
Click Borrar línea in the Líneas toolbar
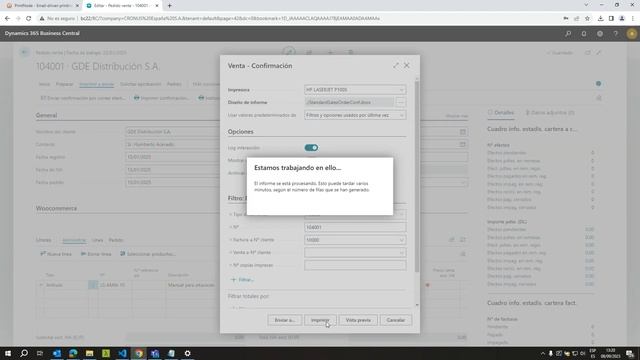[x=96, y=254]
